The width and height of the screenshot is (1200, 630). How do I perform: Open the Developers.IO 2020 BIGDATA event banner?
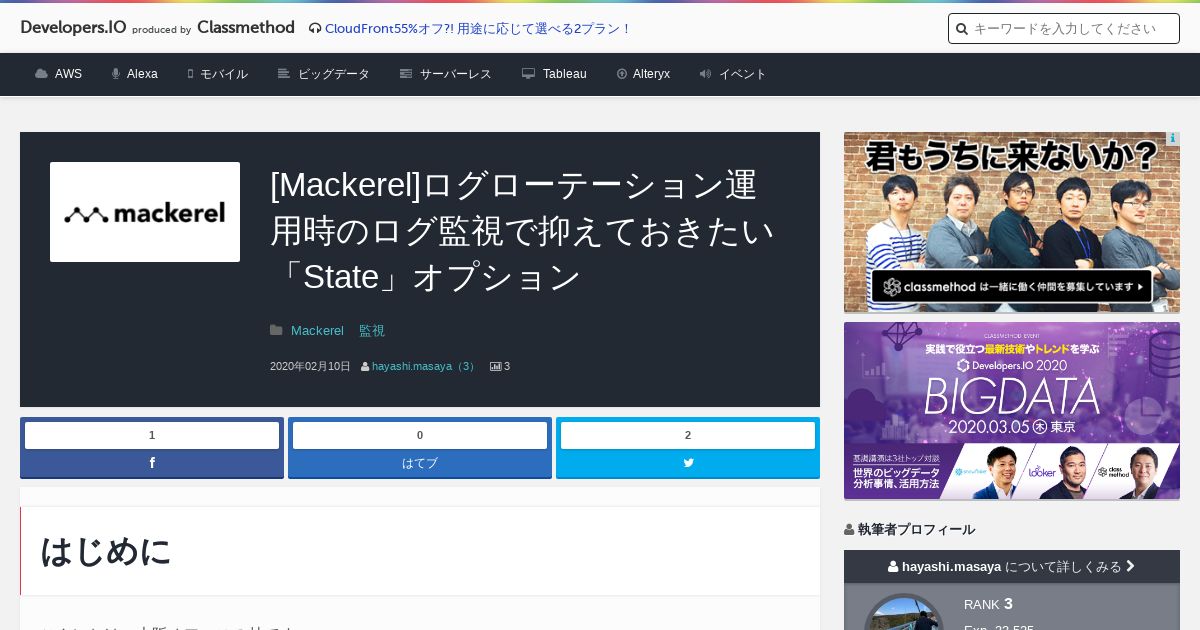(x=1012, y=411)
